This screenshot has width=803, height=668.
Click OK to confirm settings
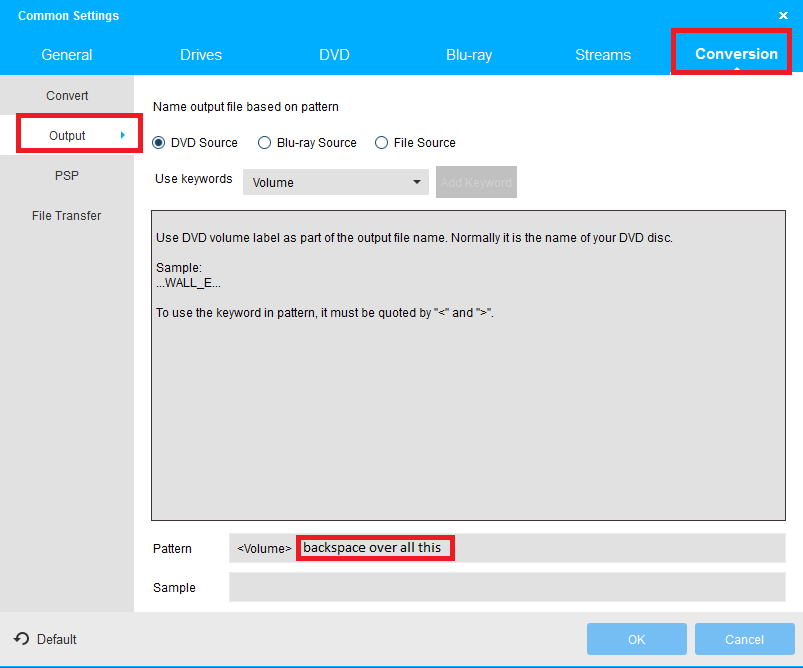point(636,639)
